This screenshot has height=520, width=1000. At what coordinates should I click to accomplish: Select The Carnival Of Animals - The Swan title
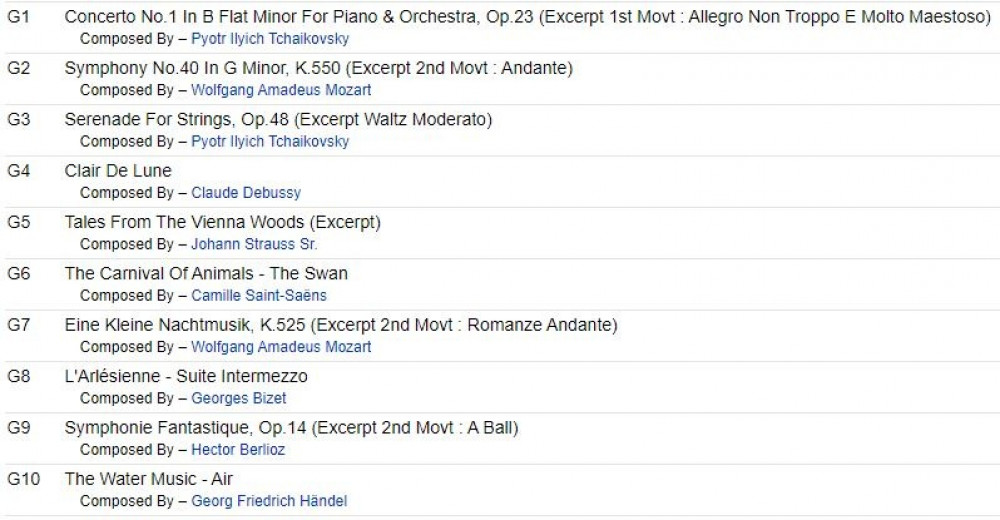(206, 273)
